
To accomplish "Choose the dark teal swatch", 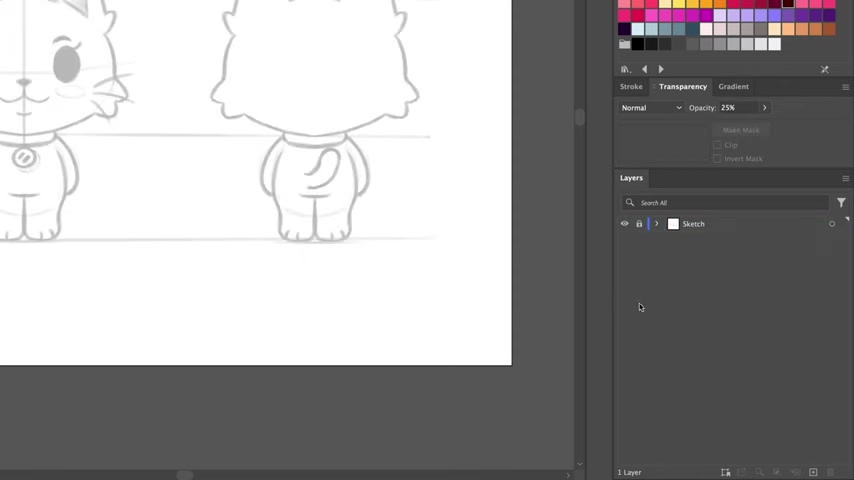I will coord(693,29).
